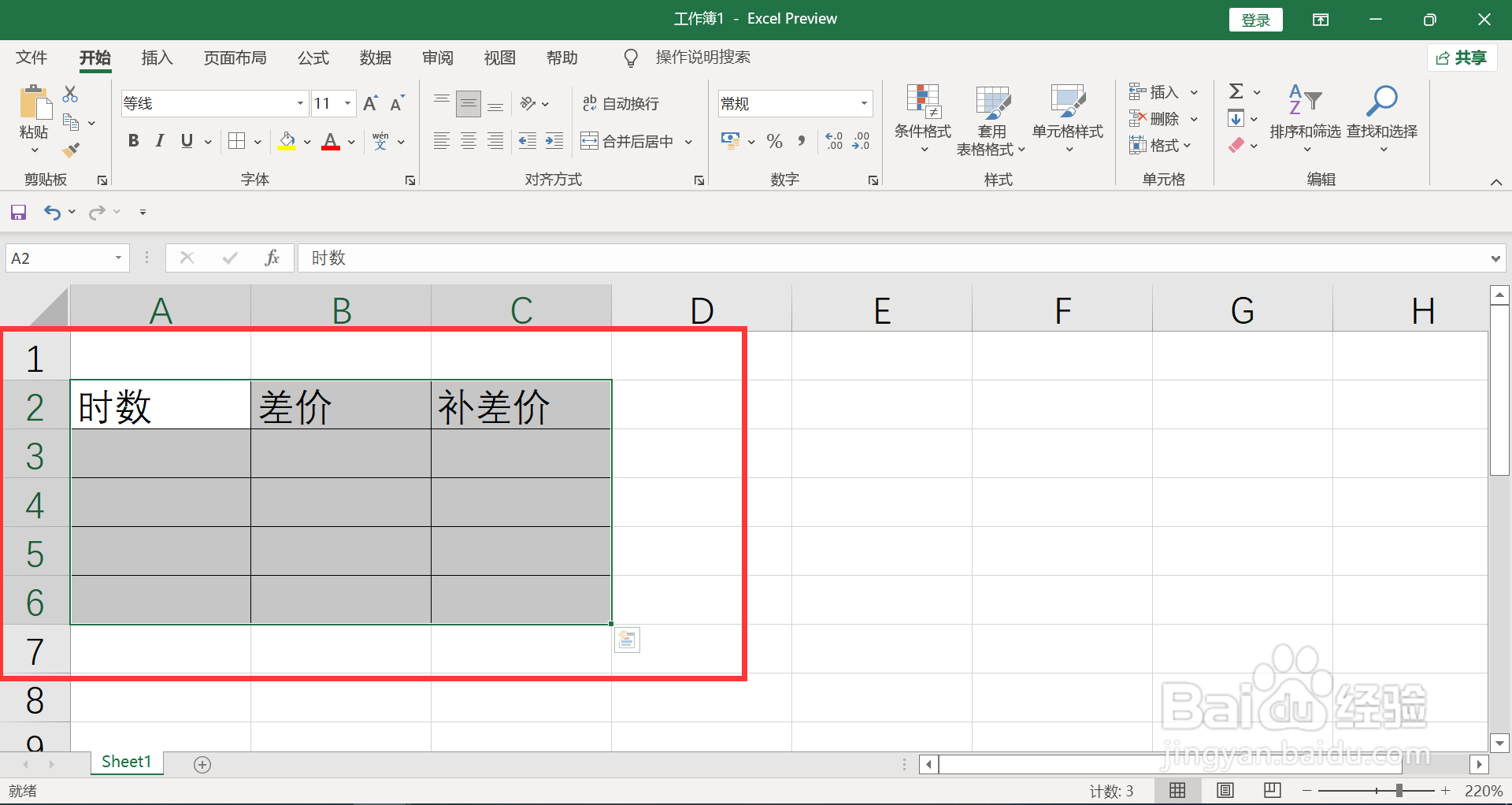Switch to Page Layout view in status bar
This screenshot has width=1512, height=805.
click(x=1225, y=790)
